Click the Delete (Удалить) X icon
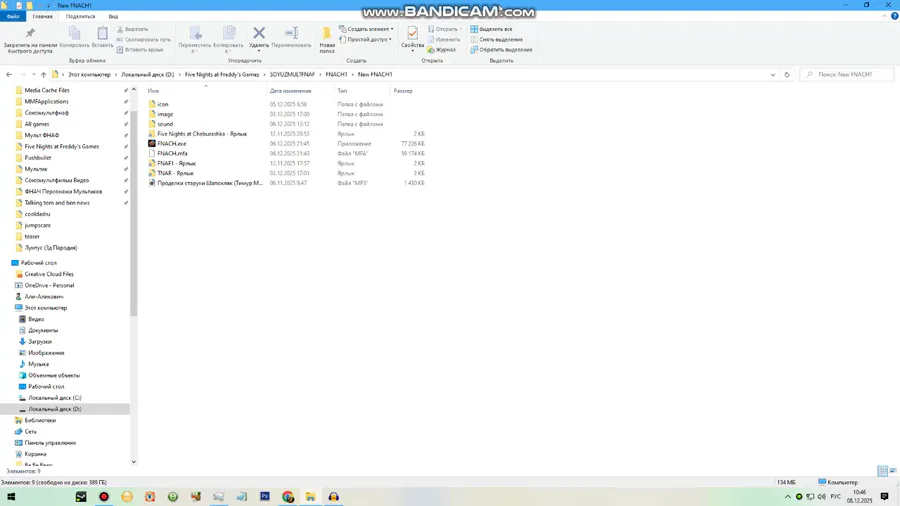Screen dimensions: 900x506 pos(259,33)
